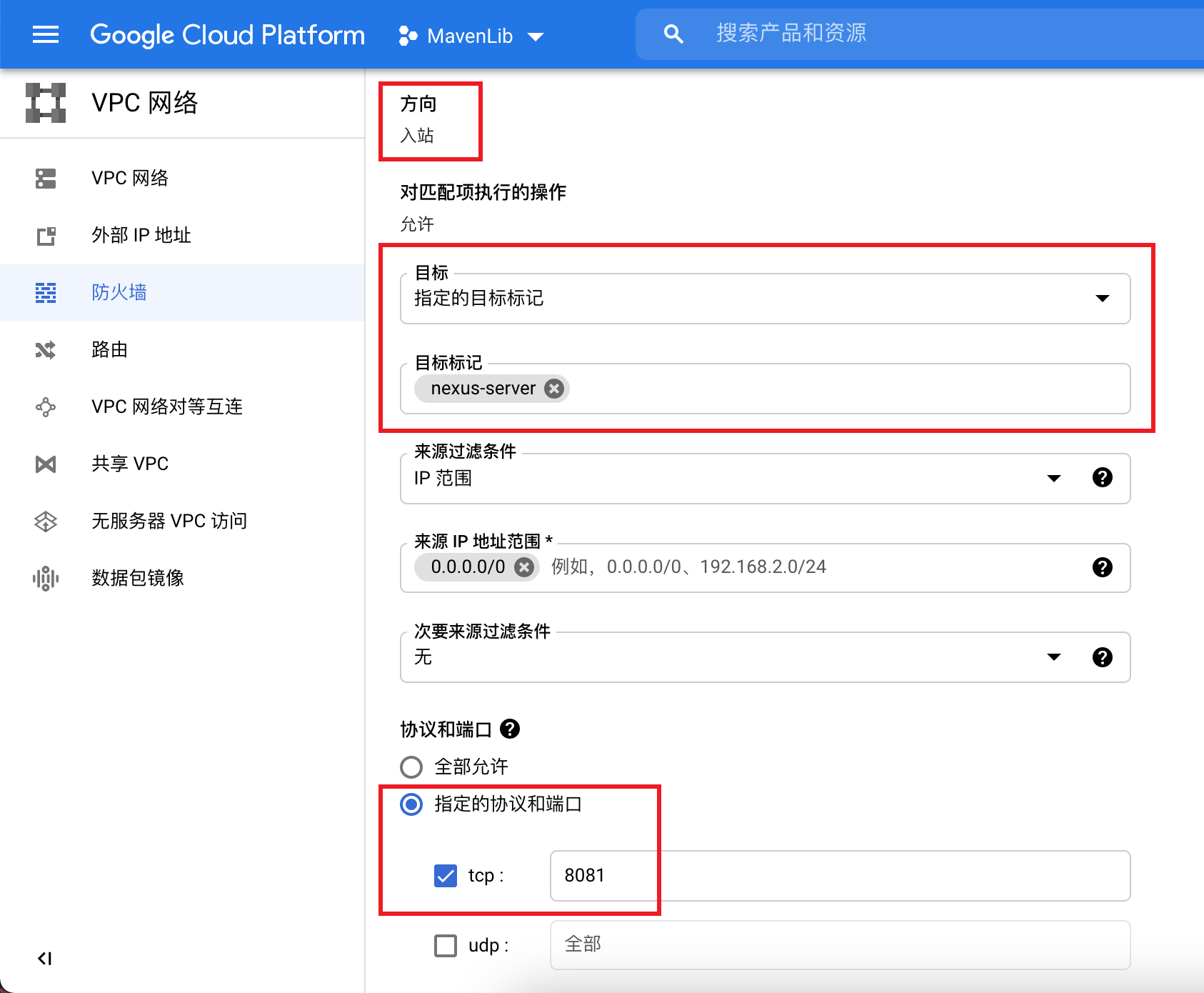
Task: Click the 对匹配项执行的操作 heading
Action: (x=483, y=192)
